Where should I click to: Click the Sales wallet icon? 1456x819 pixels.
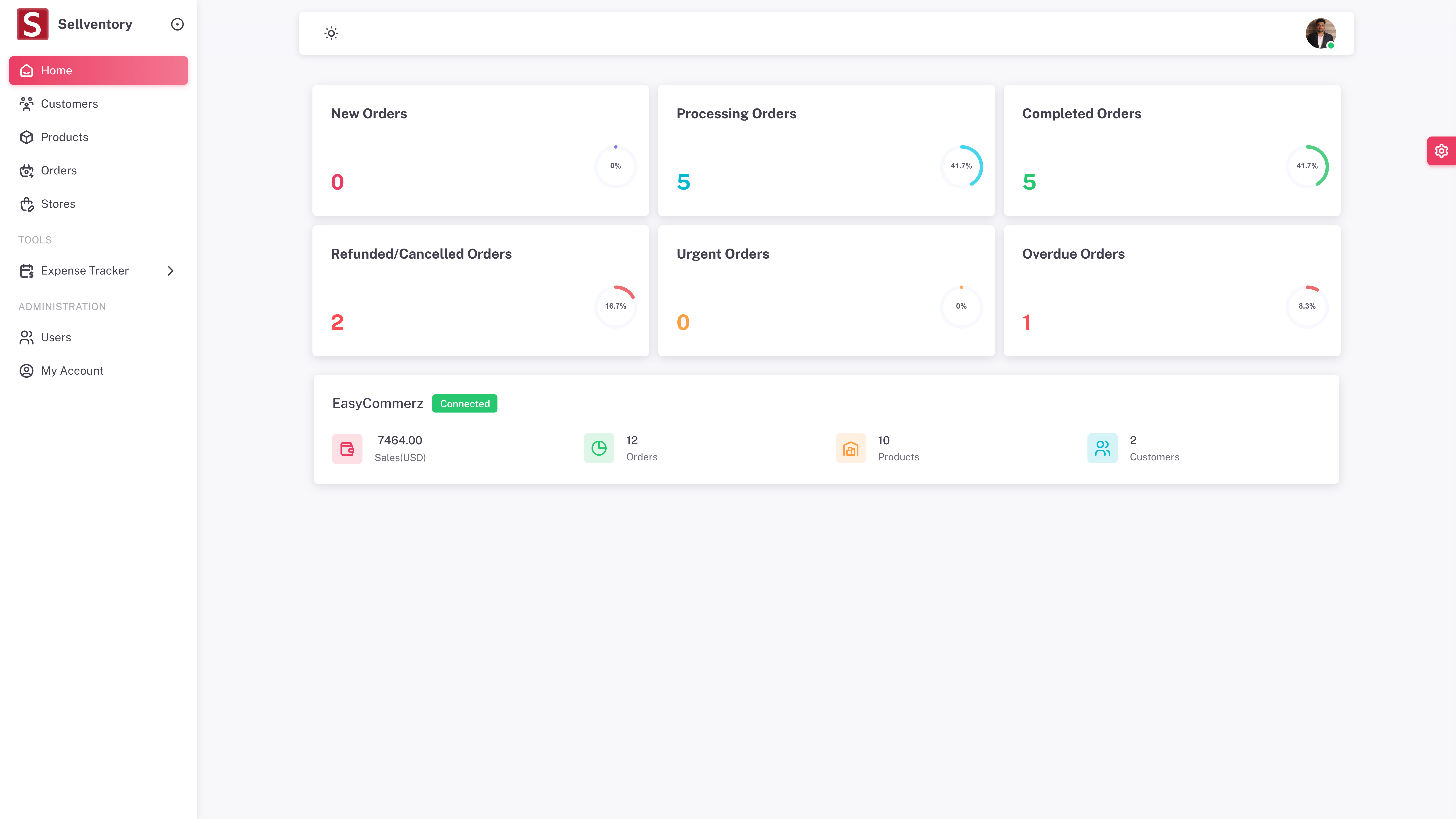347,449
